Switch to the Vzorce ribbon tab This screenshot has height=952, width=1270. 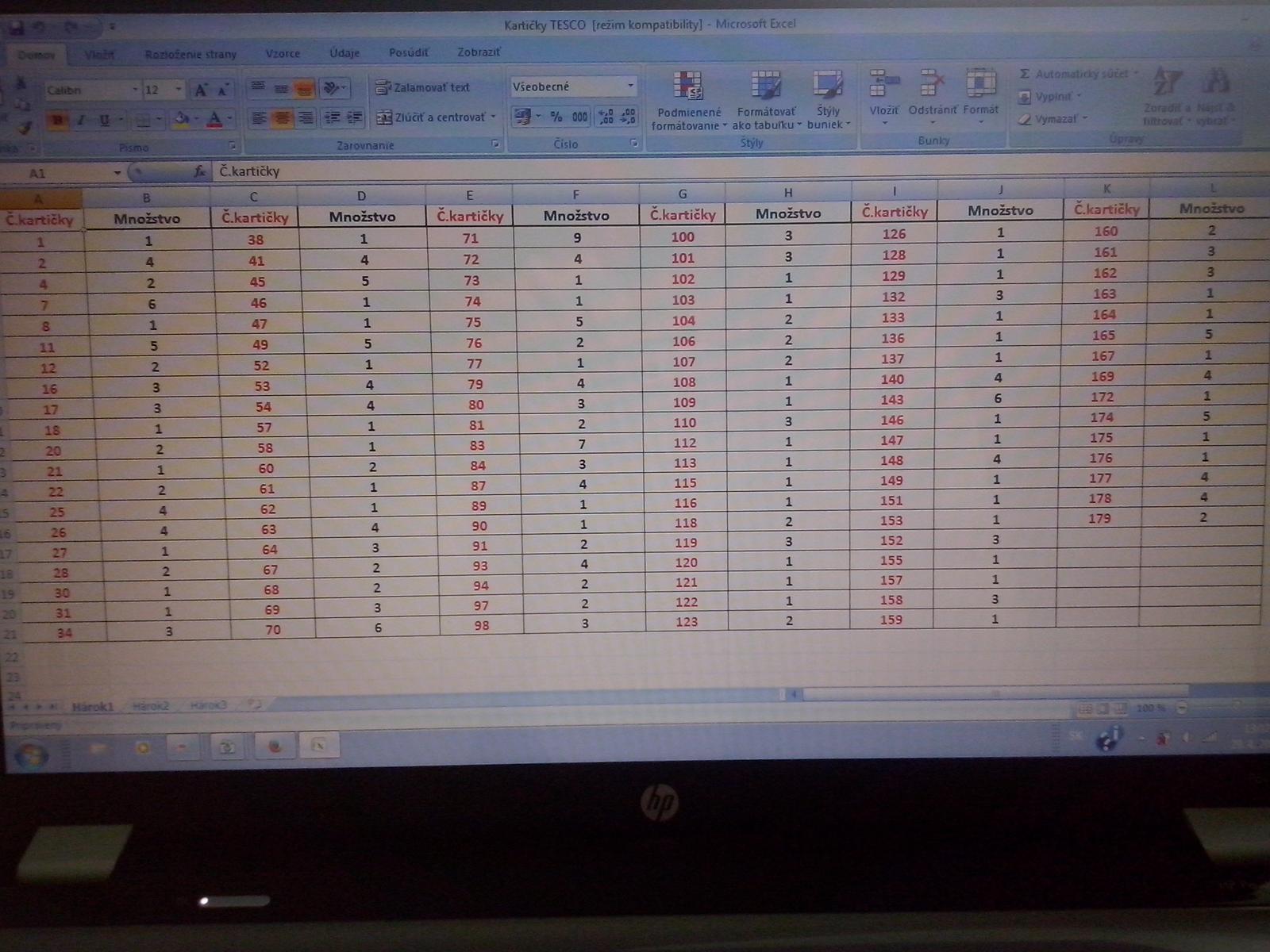tap(283, 53)
